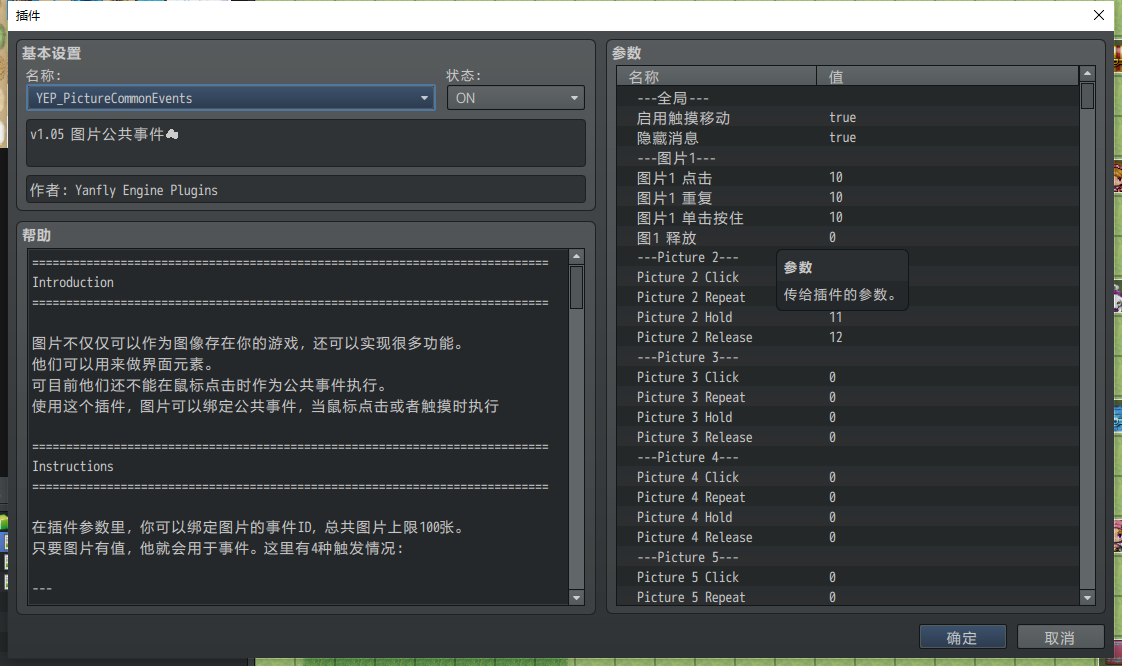The width and height of the screenshot is (1122, 666).
Task: Select the Picture 4 Repeat row
Action: (x=848, y=498)
